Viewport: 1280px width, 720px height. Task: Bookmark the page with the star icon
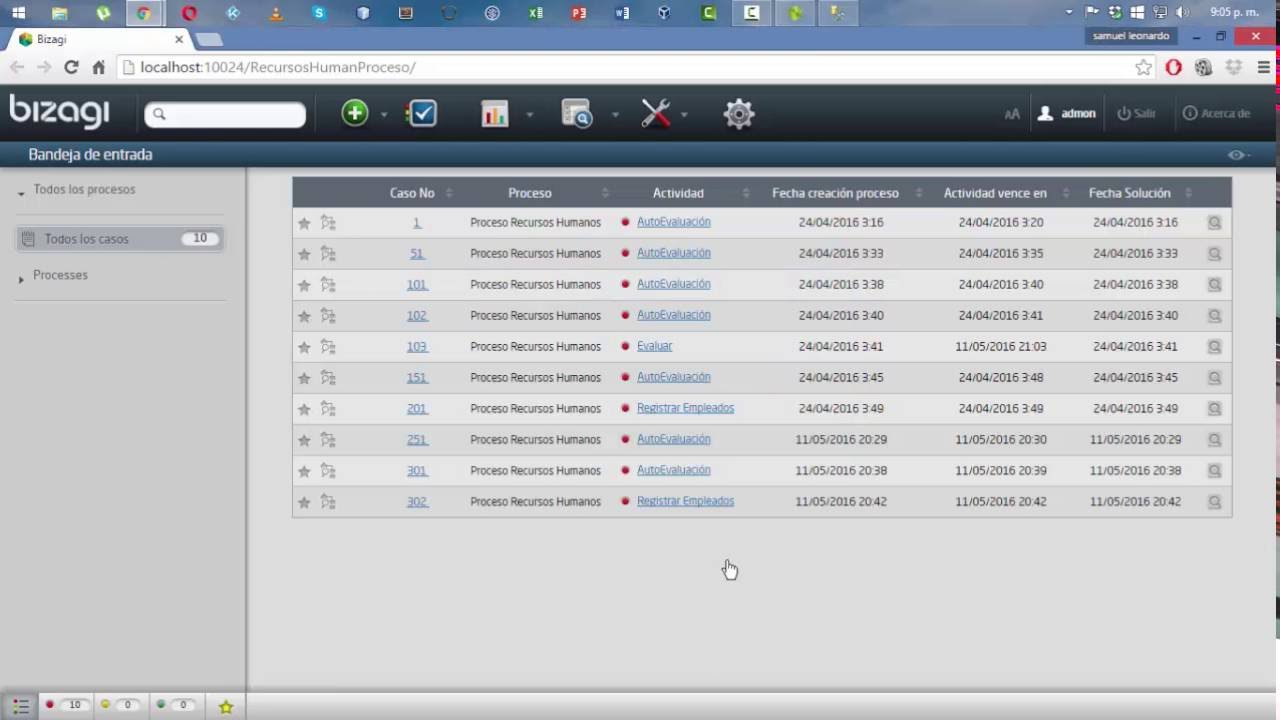click(1143, 67)
